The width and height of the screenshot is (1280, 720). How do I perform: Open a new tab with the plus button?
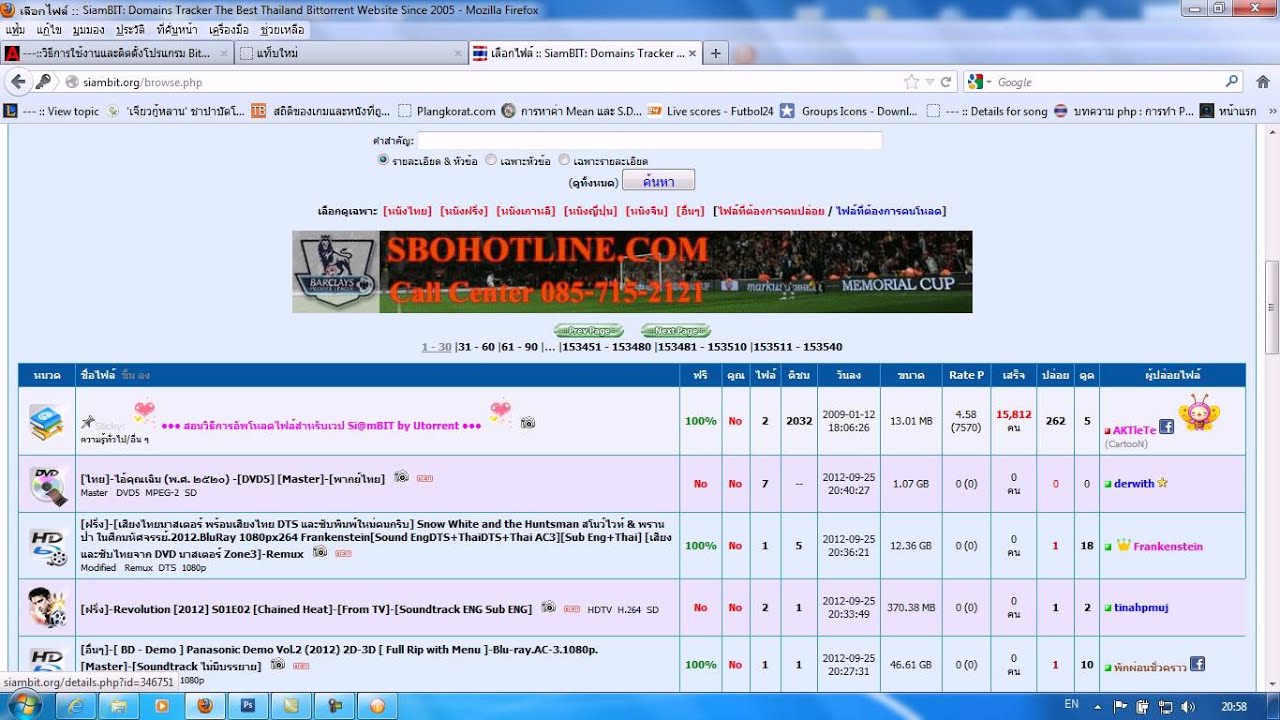click(x=716, y=53)
